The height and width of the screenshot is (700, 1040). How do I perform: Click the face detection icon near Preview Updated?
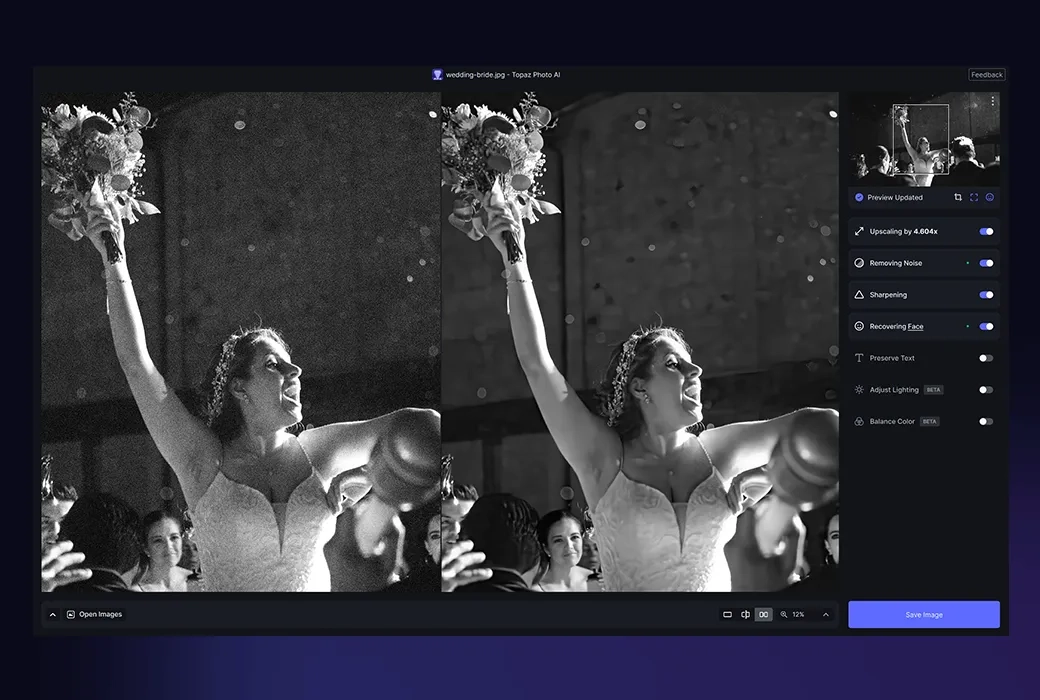point(990,197)
